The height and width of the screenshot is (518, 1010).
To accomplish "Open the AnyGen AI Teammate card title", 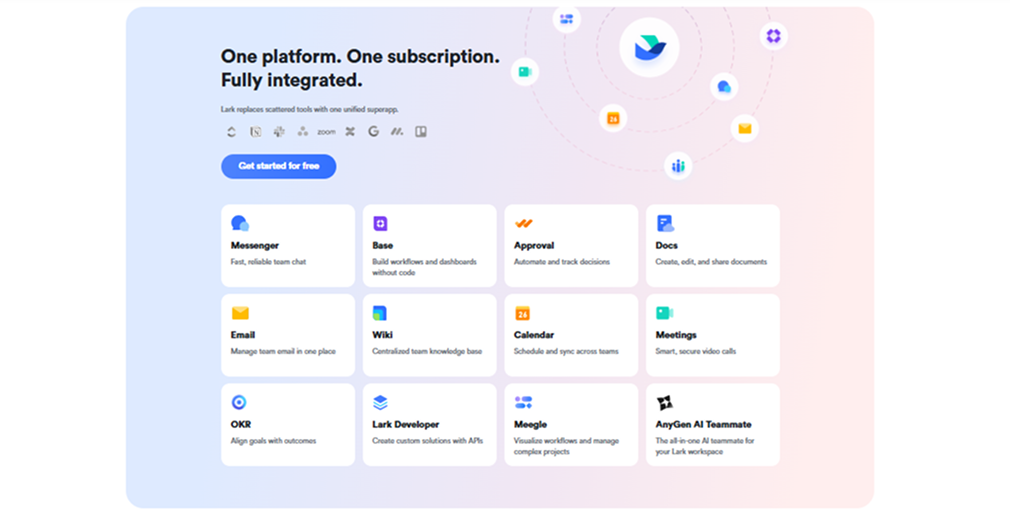I will 703,425.
